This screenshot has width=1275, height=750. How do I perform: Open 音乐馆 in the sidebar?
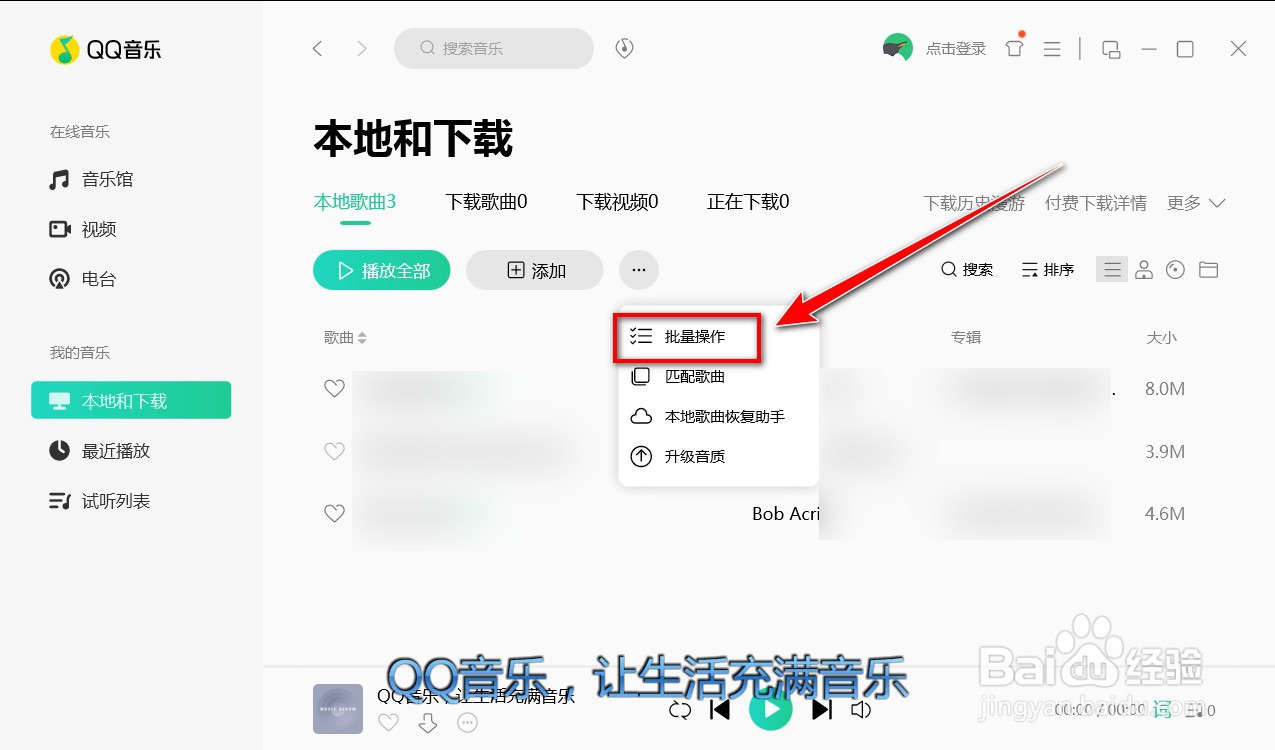(91, 180)
